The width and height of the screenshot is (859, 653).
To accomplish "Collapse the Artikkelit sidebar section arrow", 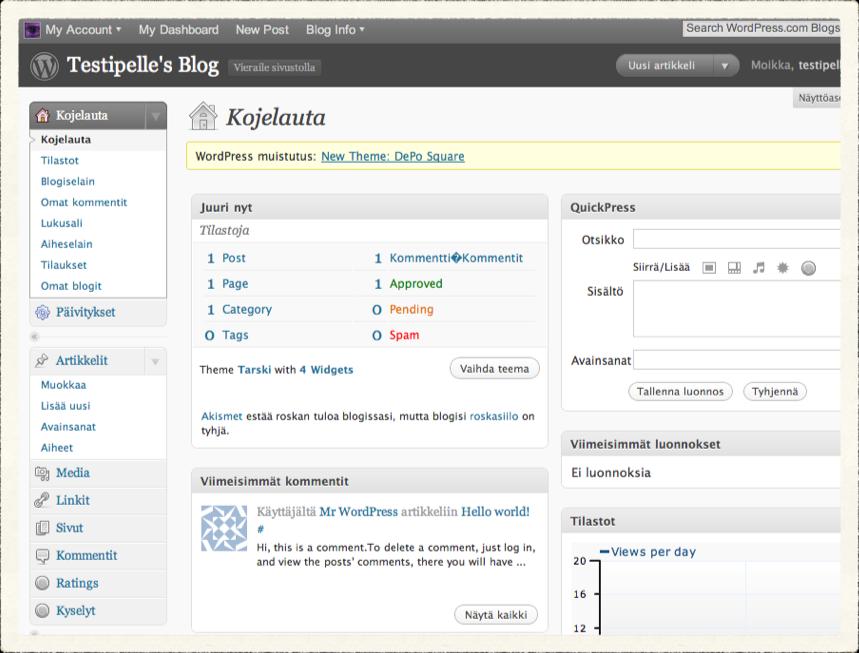I will pos(156,360).
